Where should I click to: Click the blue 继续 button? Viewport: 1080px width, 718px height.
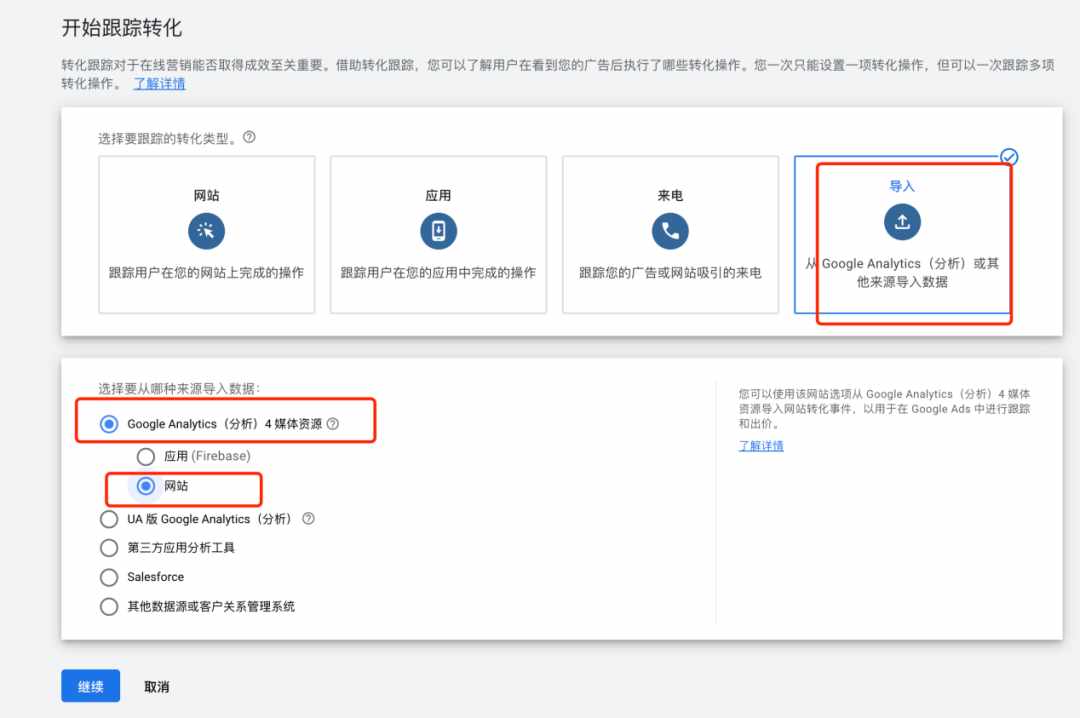(x=90, y=686)
